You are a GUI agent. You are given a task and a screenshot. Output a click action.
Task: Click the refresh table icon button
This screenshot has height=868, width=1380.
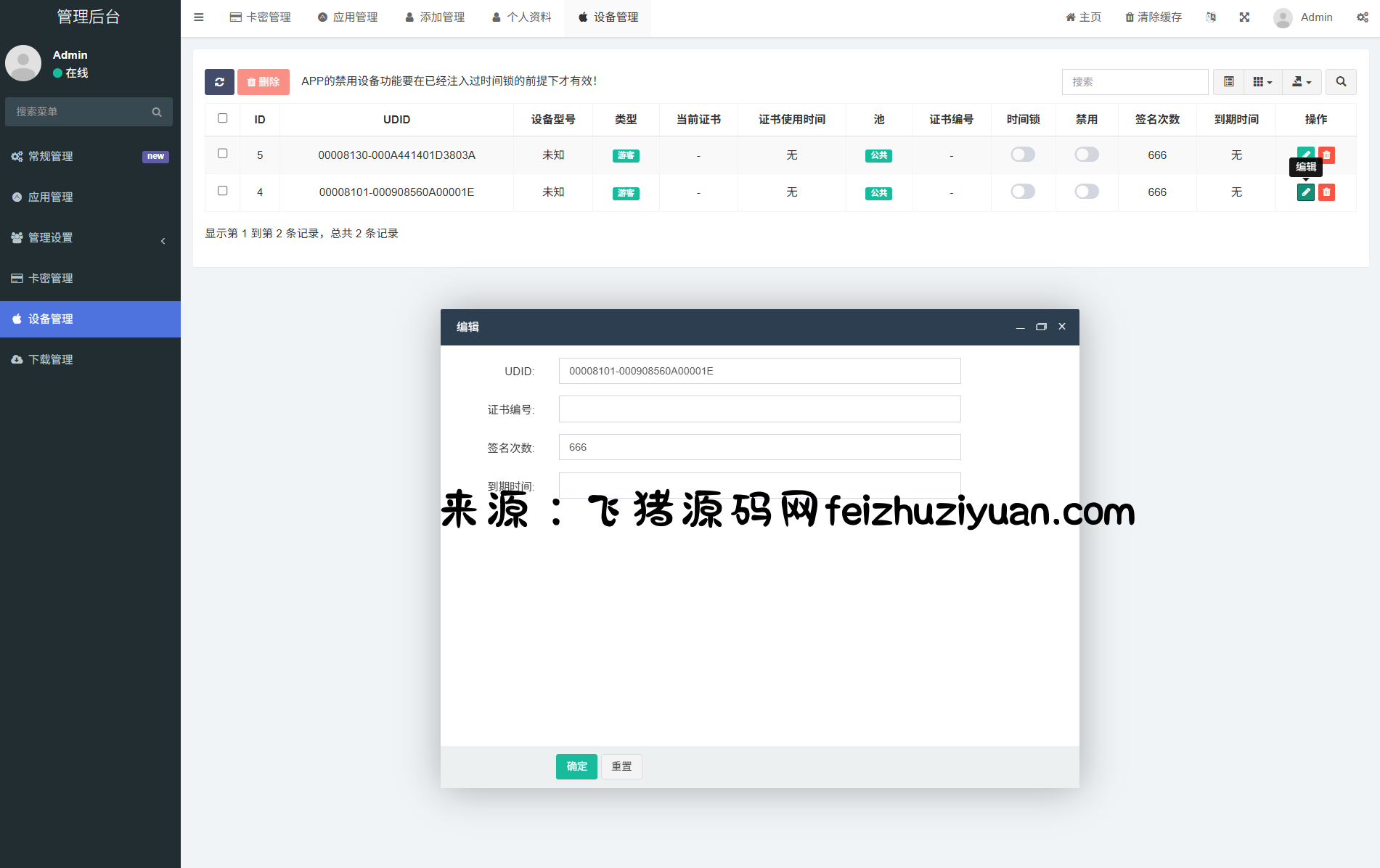[219, 82]
